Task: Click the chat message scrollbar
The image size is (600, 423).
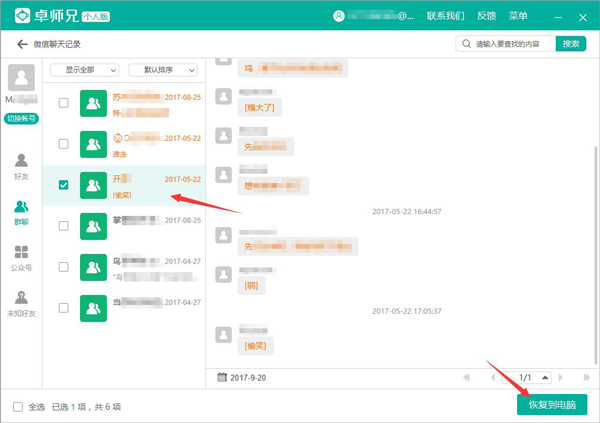Action: coord(595,255)
